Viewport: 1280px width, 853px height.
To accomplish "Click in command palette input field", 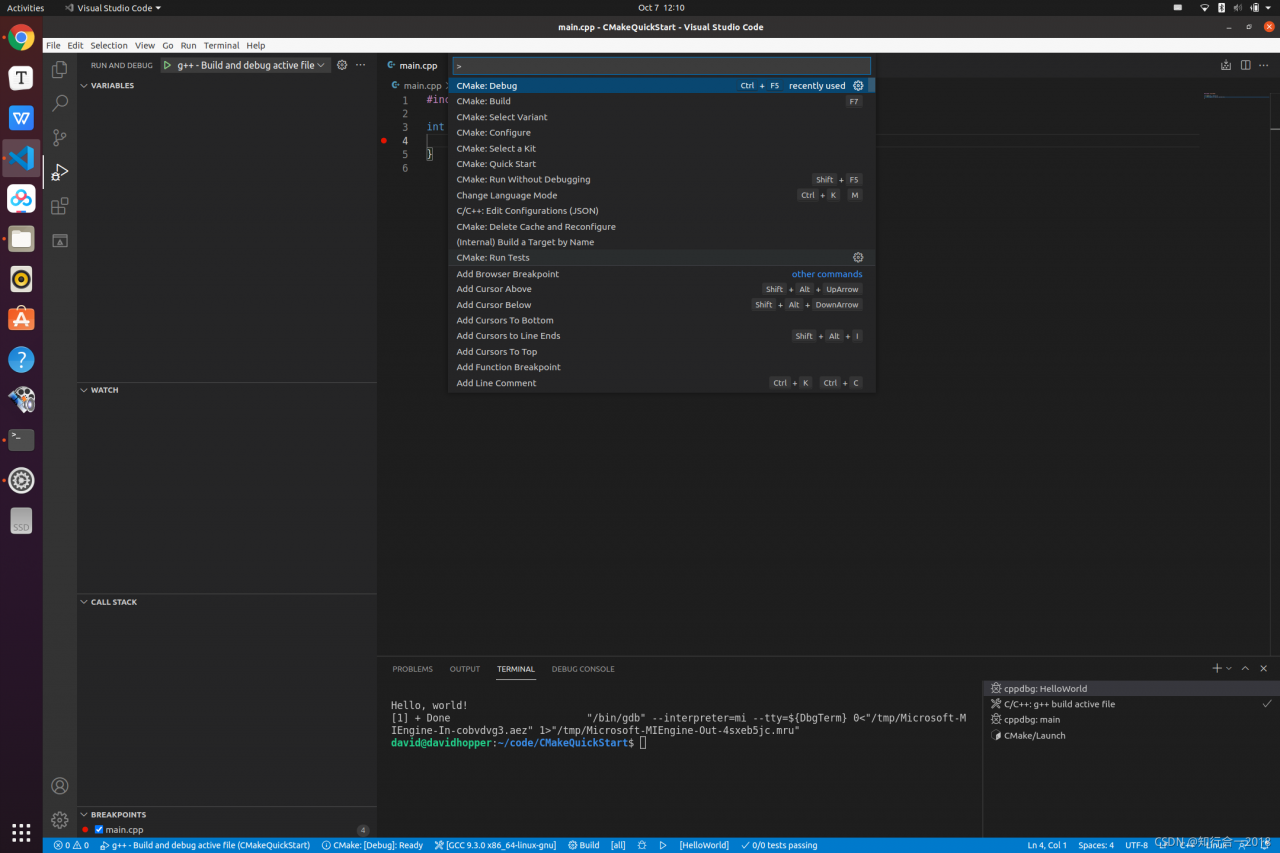I will [x=661, y=66].
